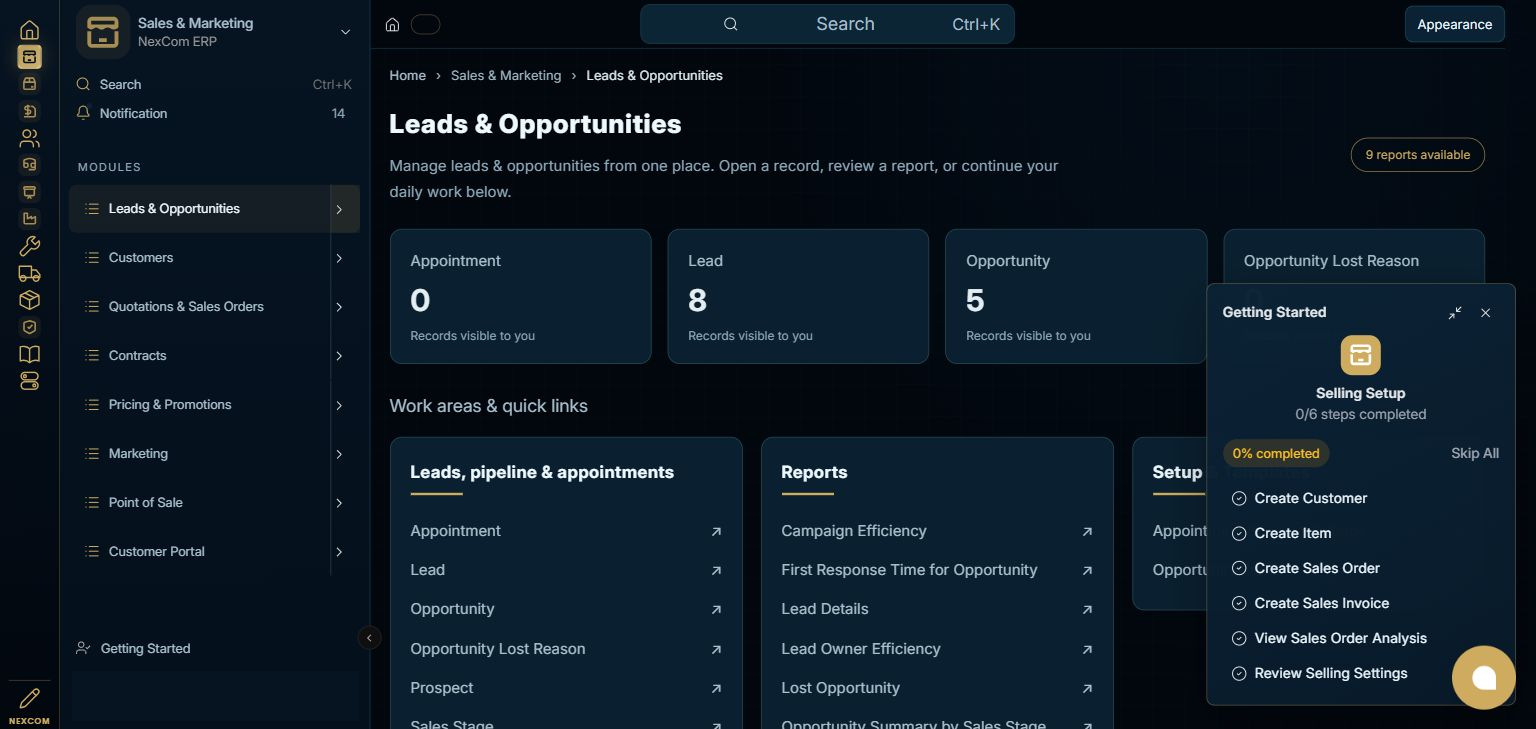Click the home icon in the top bar
Screen dimensions: 1536x729
coord(393,25)
